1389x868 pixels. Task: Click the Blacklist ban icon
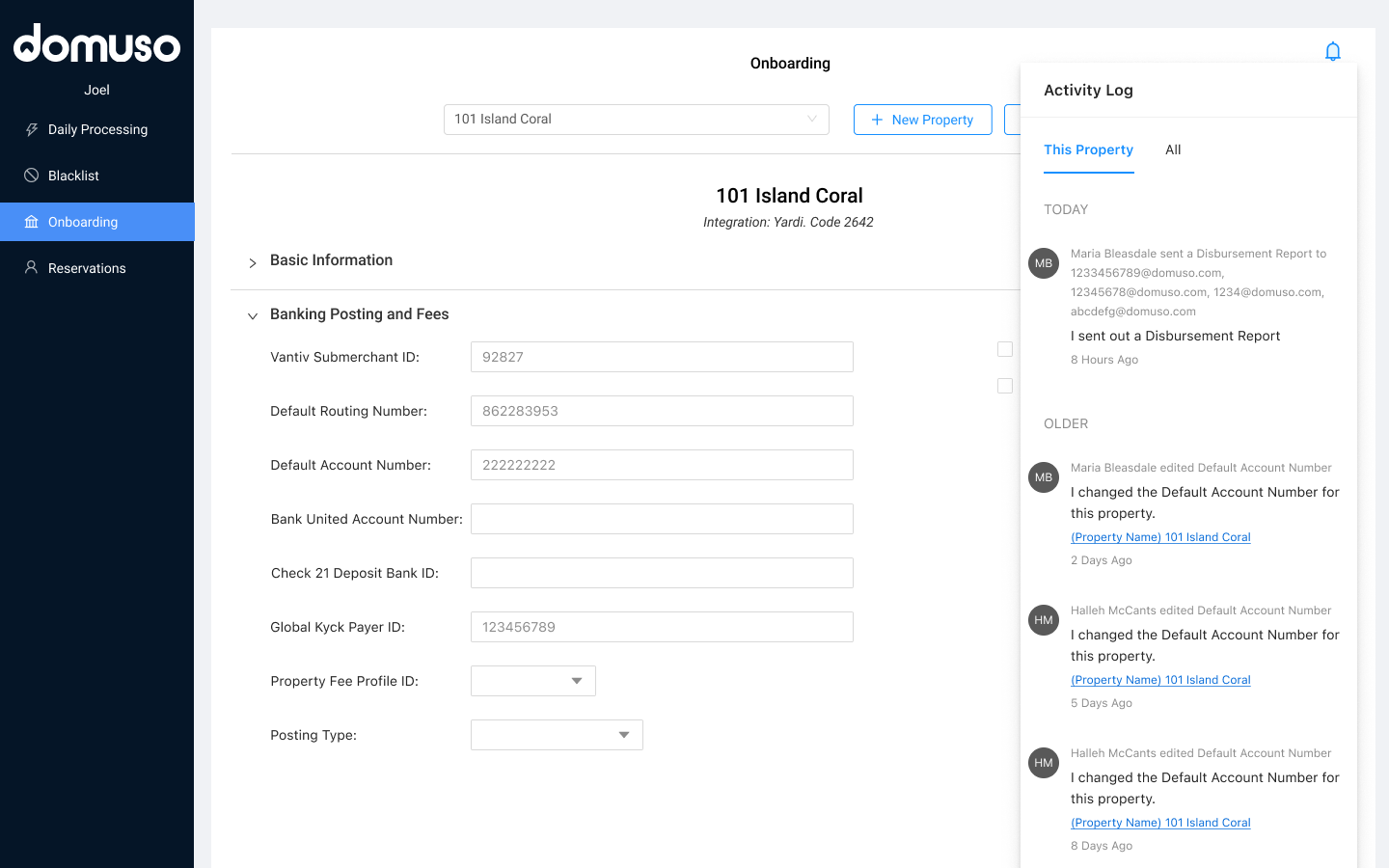pyautogui.click(x=32, y=176)
